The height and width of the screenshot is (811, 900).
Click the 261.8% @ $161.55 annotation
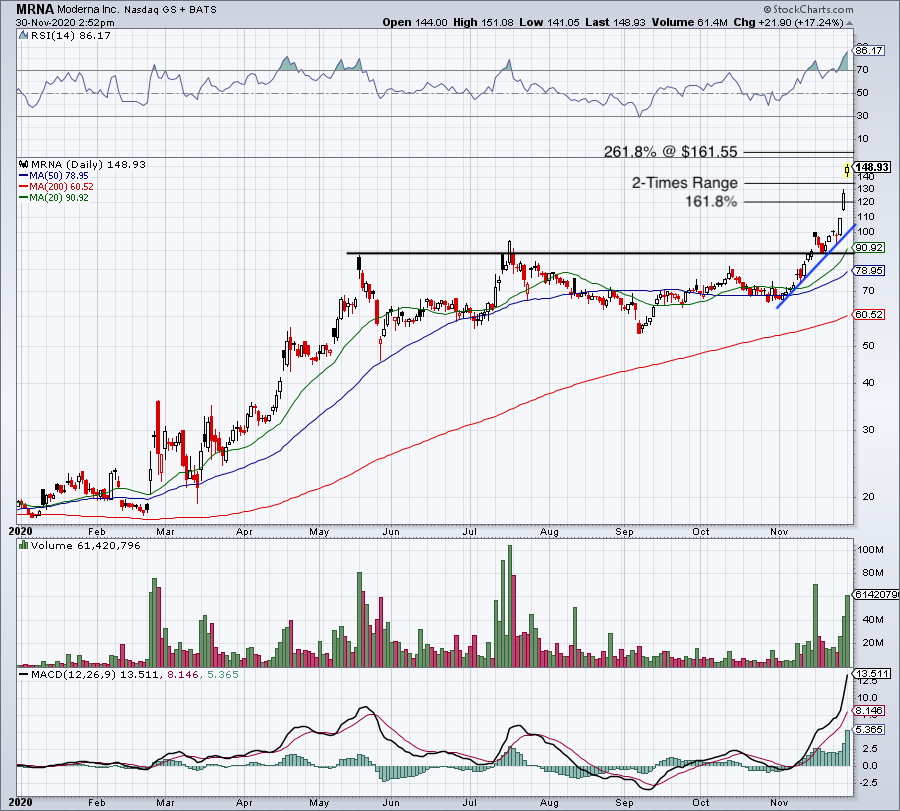coord(670,152)
